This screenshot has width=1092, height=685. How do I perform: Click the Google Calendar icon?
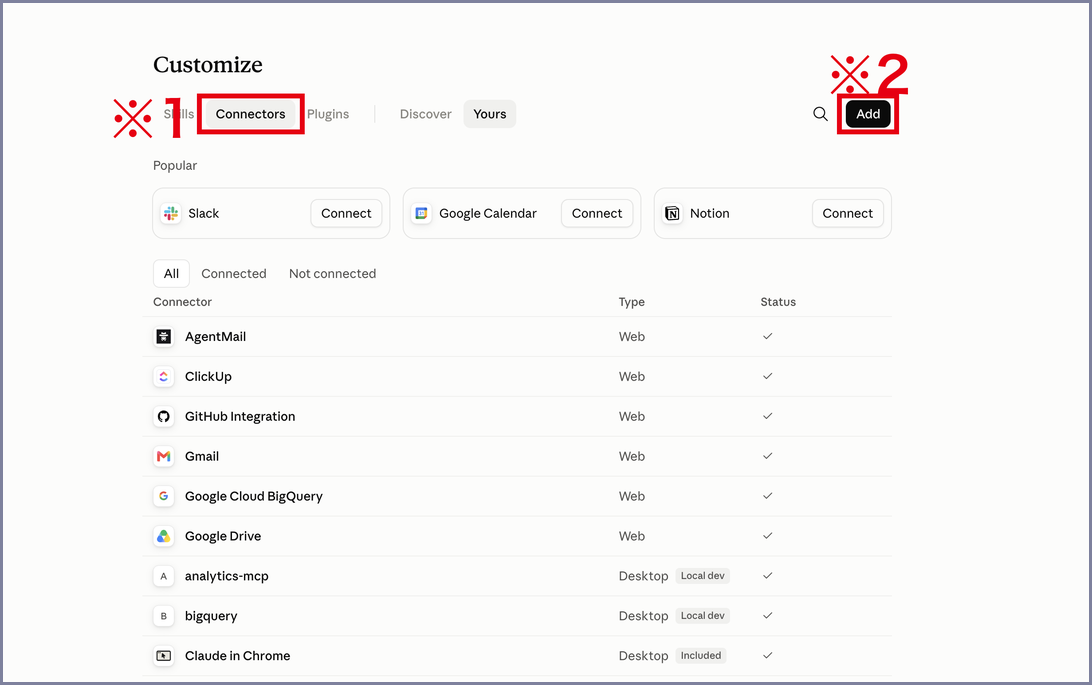pos(421,213)
